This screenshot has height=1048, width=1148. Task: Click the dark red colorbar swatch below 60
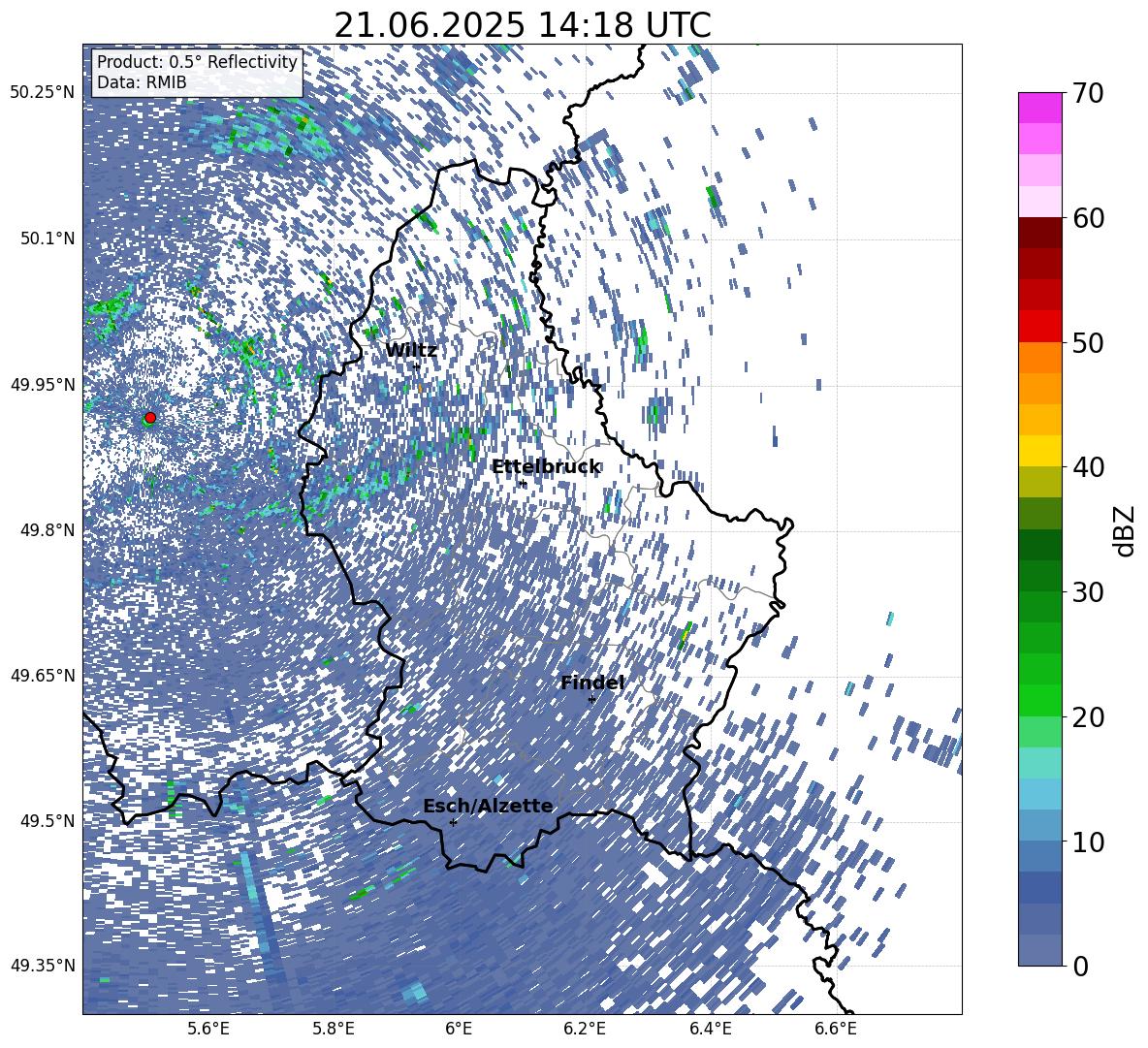coord(1039,233)
